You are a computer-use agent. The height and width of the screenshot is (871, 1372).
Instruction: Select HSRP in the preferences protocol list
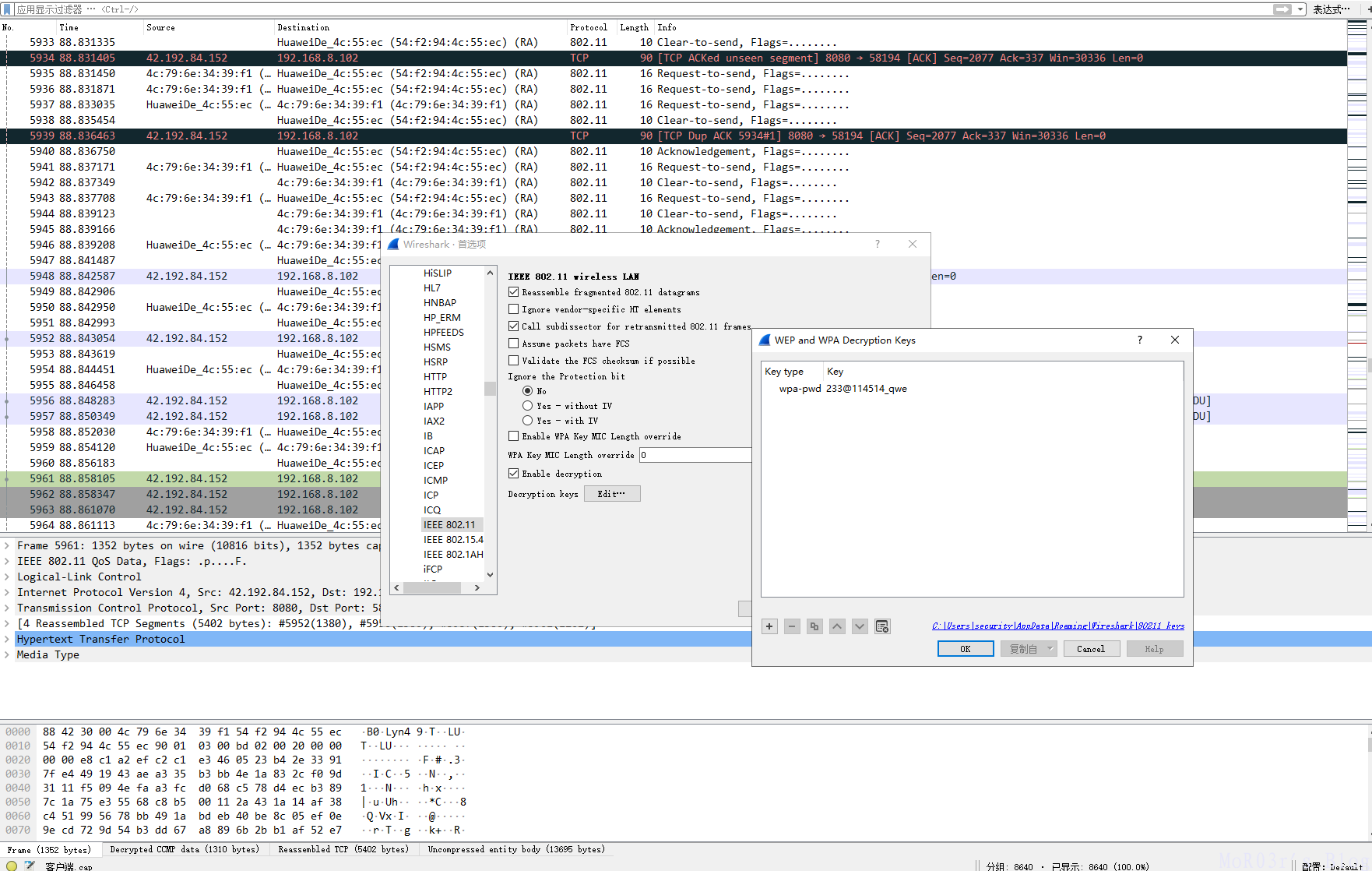[435, 362]
